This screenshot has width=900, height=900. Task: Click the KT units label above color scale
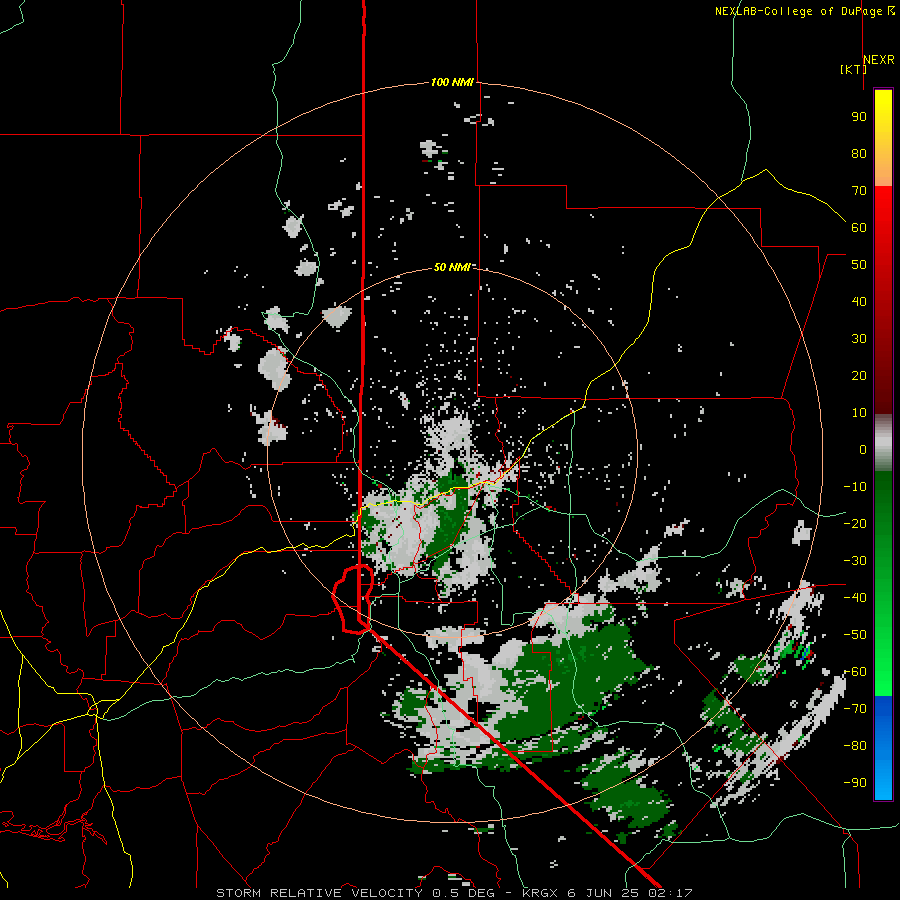(x=854, y=69)
